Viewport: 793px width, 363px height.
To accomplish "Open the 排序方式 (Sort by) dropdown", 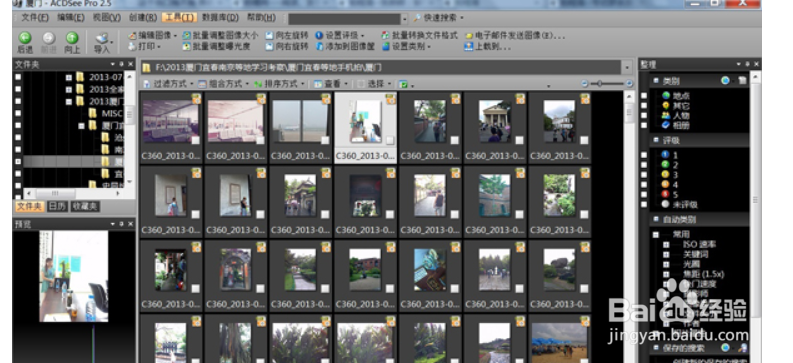I will point(279,84).
